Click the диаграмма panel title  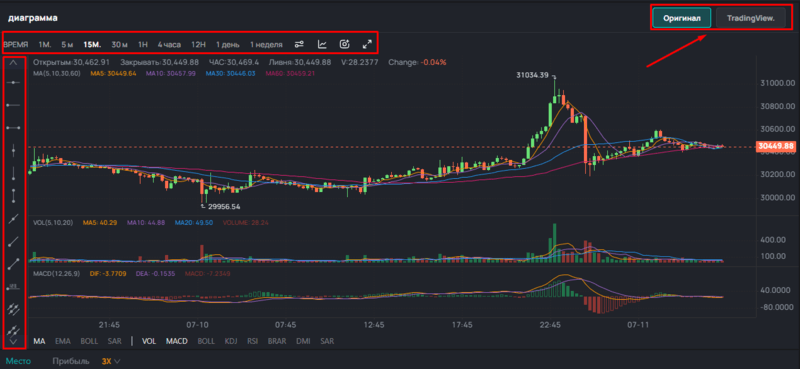click(x=33, y=18)
